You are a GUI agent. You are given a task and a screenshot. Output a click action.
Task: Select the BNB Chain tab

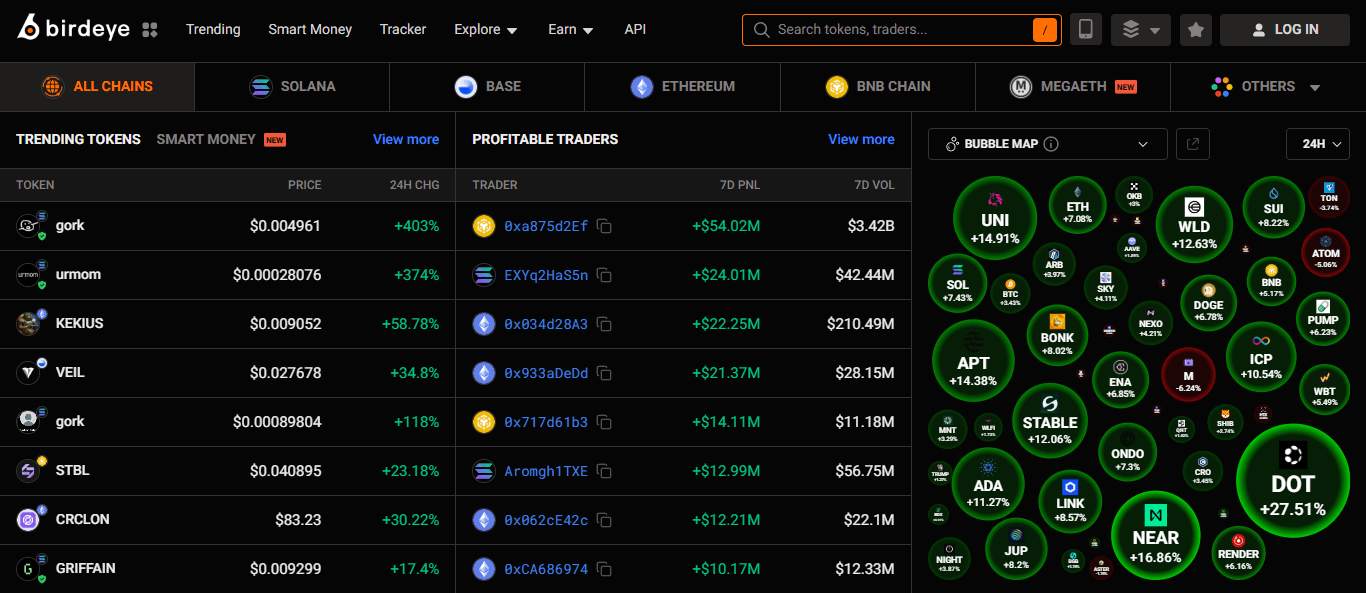click(878, 87)
